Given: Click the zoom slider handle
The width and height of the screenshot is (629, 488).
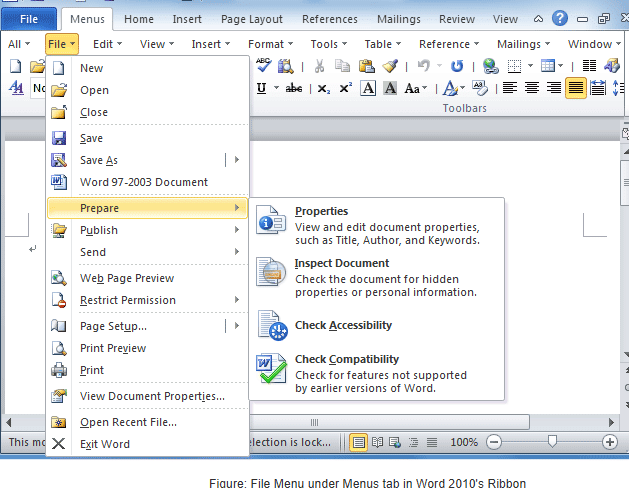Looking at the screenshot, I should click(552, 442).
